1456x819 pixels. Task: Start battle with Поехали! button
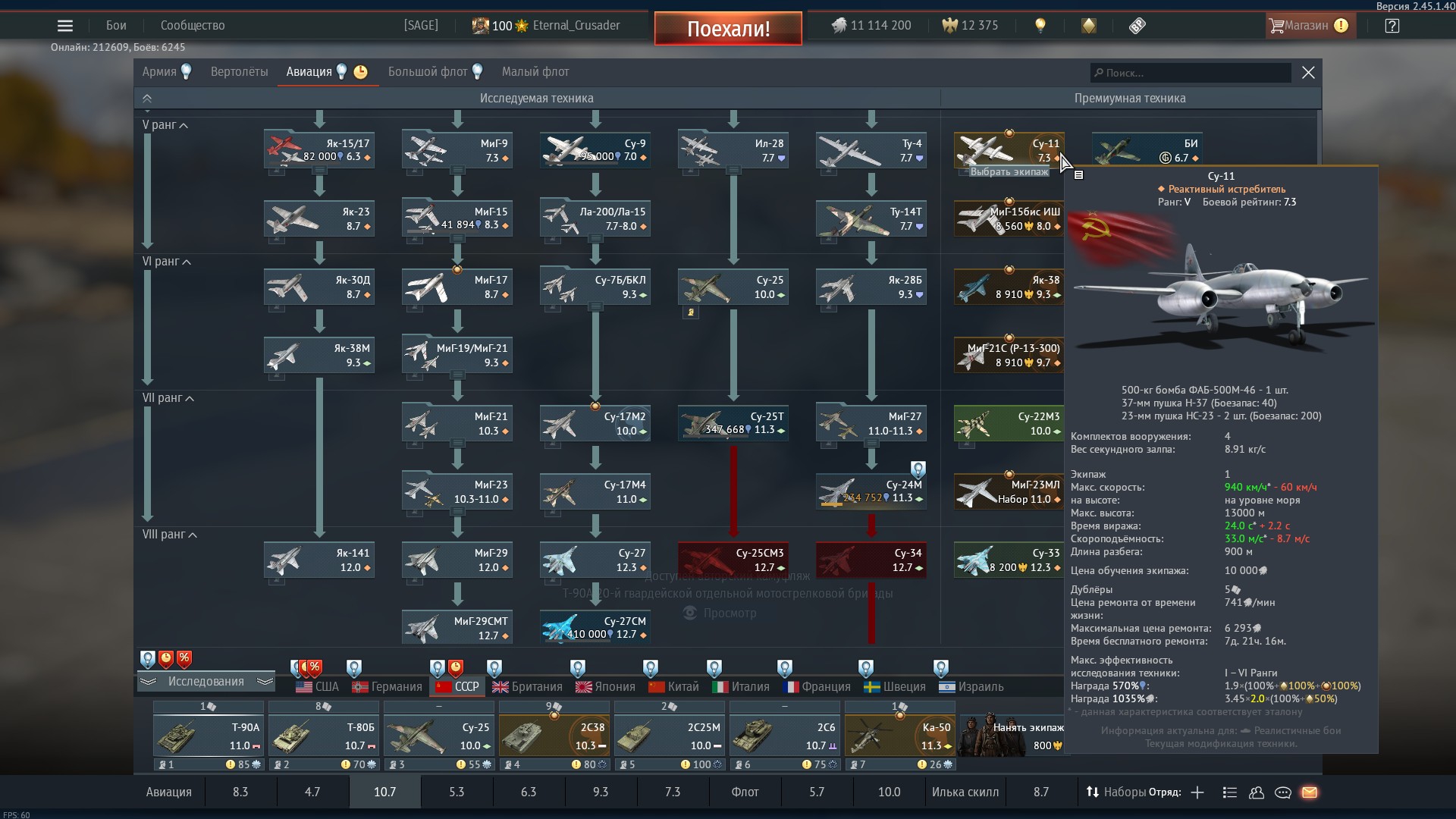(x=728, y=29)
